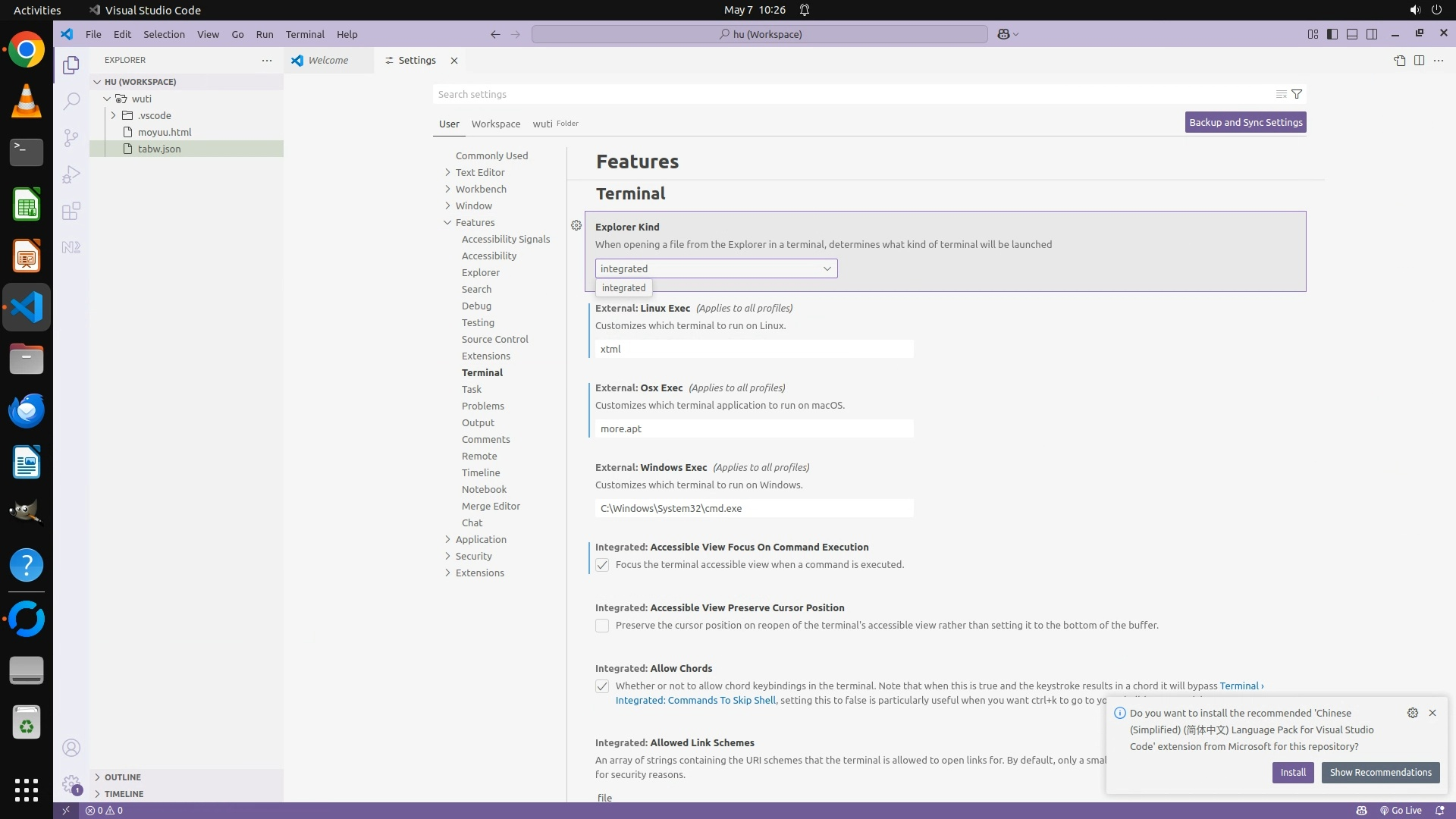Click the Search settings input field
This screenshot has height=819, width=1456.
(849, 94)
